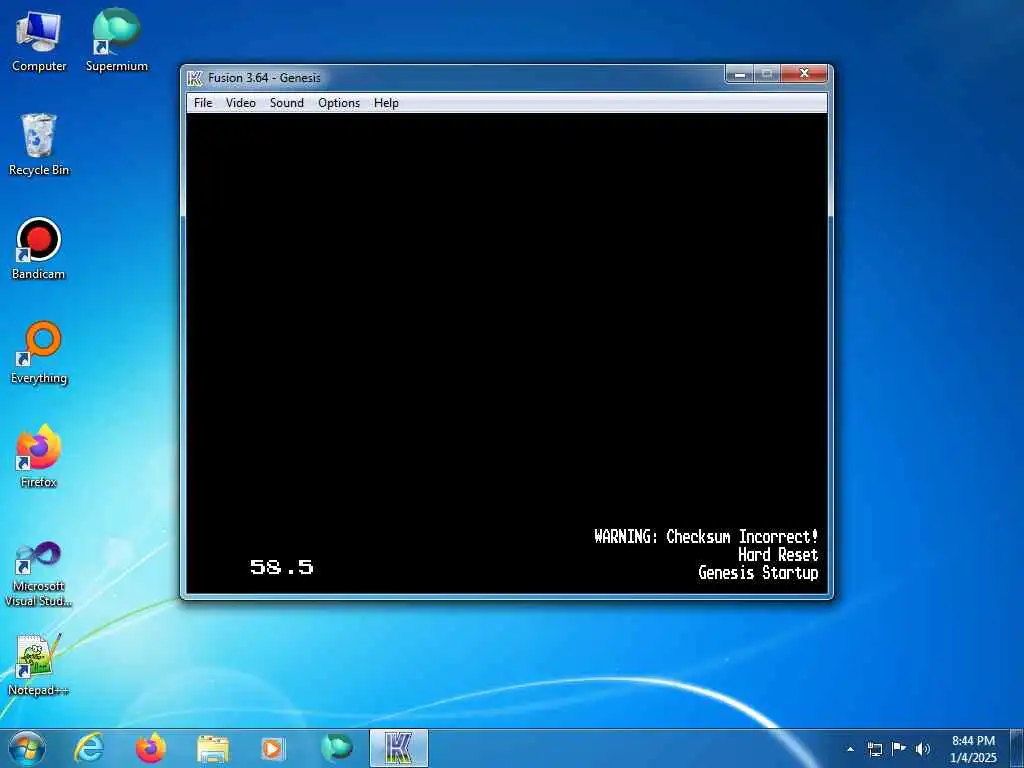Click the 'Genesis Startup' message text

(x=758, y=573)
